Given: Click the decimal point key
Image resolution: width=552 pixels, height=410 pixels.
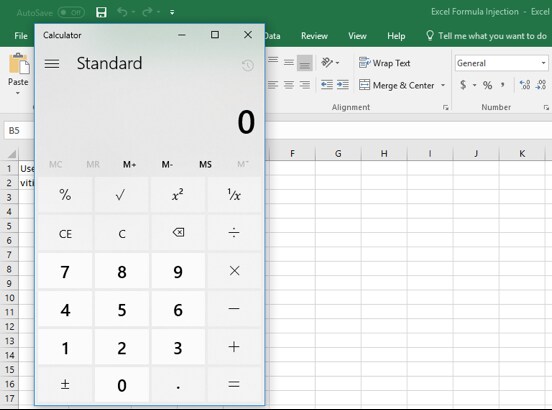Looking at the screenshot, I should coord(178,384).
